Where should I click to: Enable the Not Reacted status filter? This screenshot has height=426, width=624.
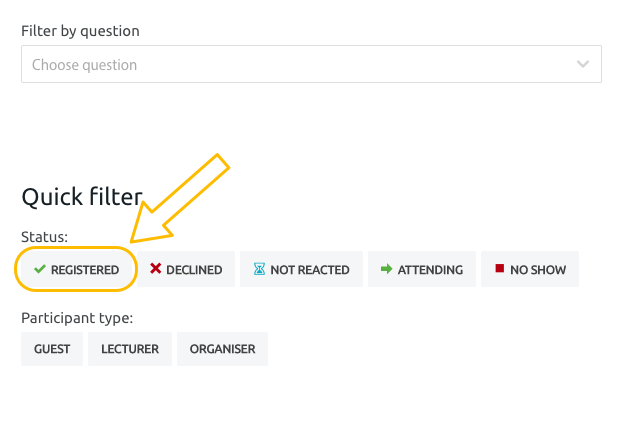[300, 270]
